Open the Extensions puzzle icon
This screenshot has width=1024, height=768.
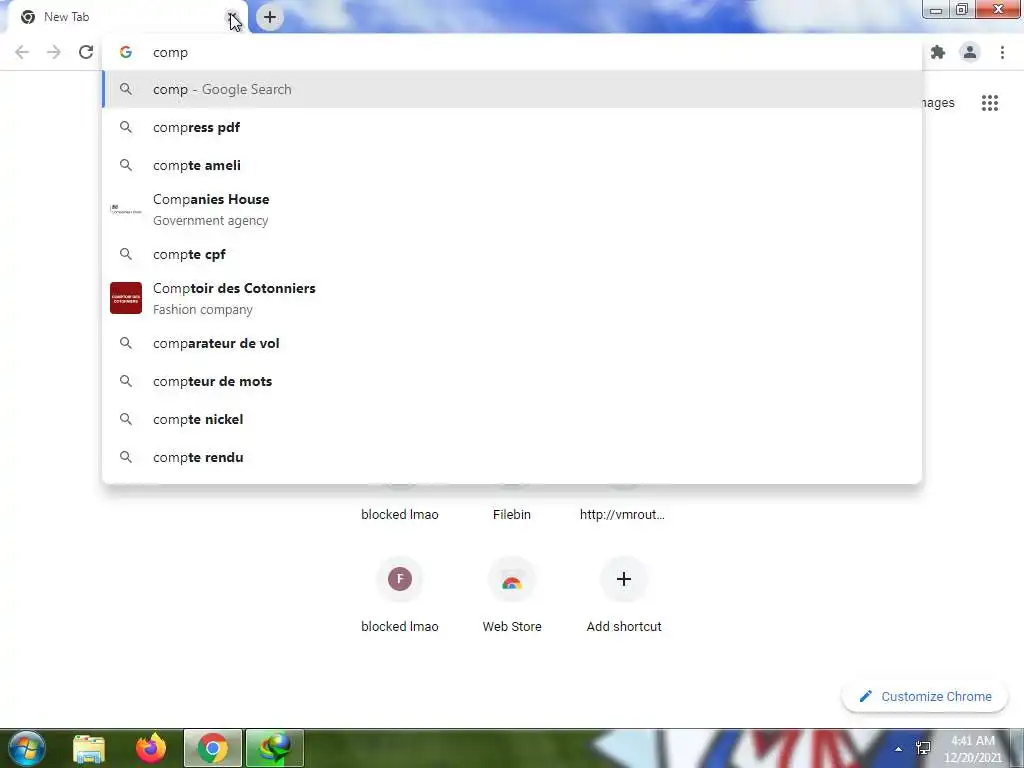[x=938, y=52]
